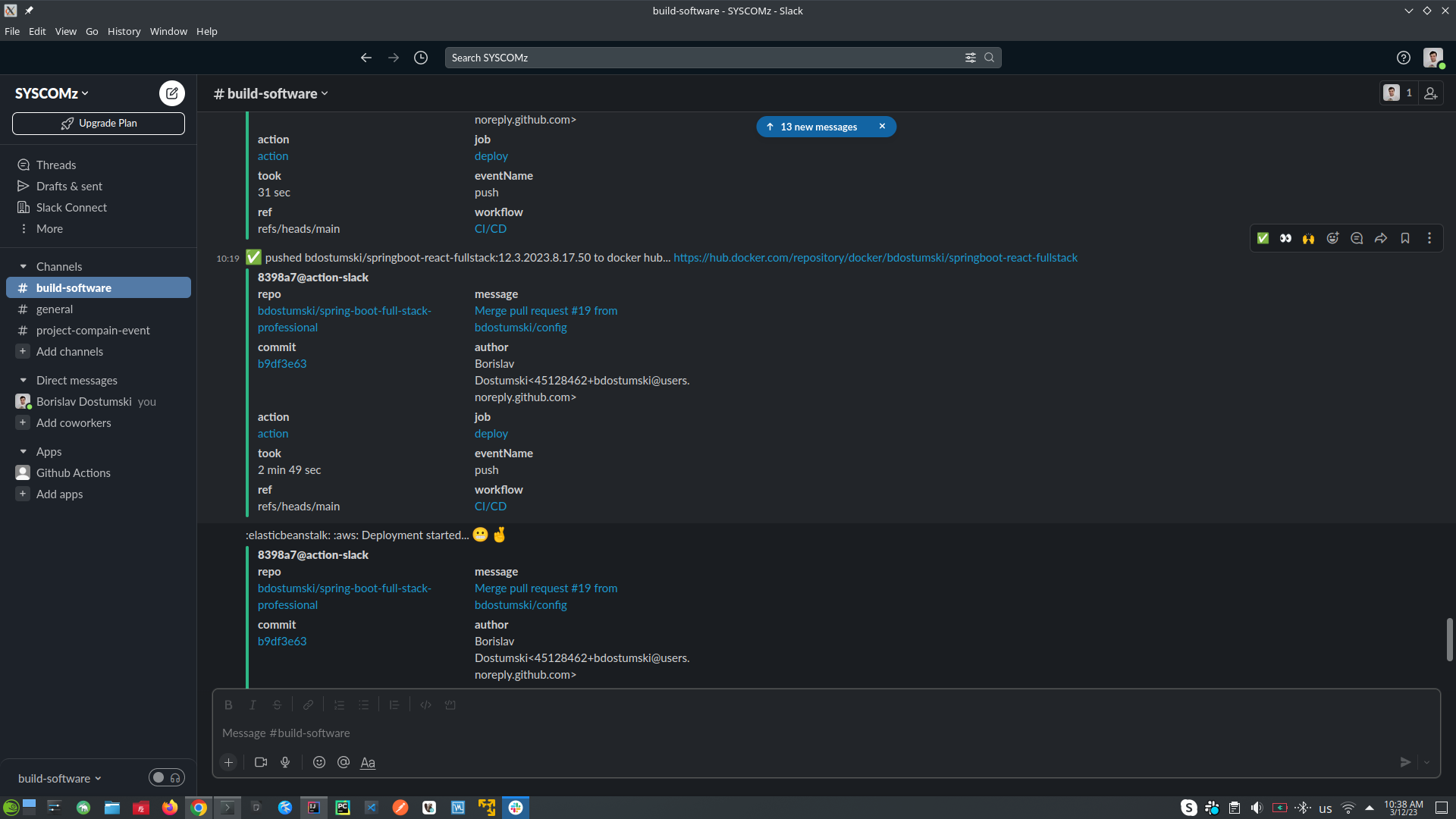
Task: Toggle bold formatting in composer
Action: [x=228, y=704]
